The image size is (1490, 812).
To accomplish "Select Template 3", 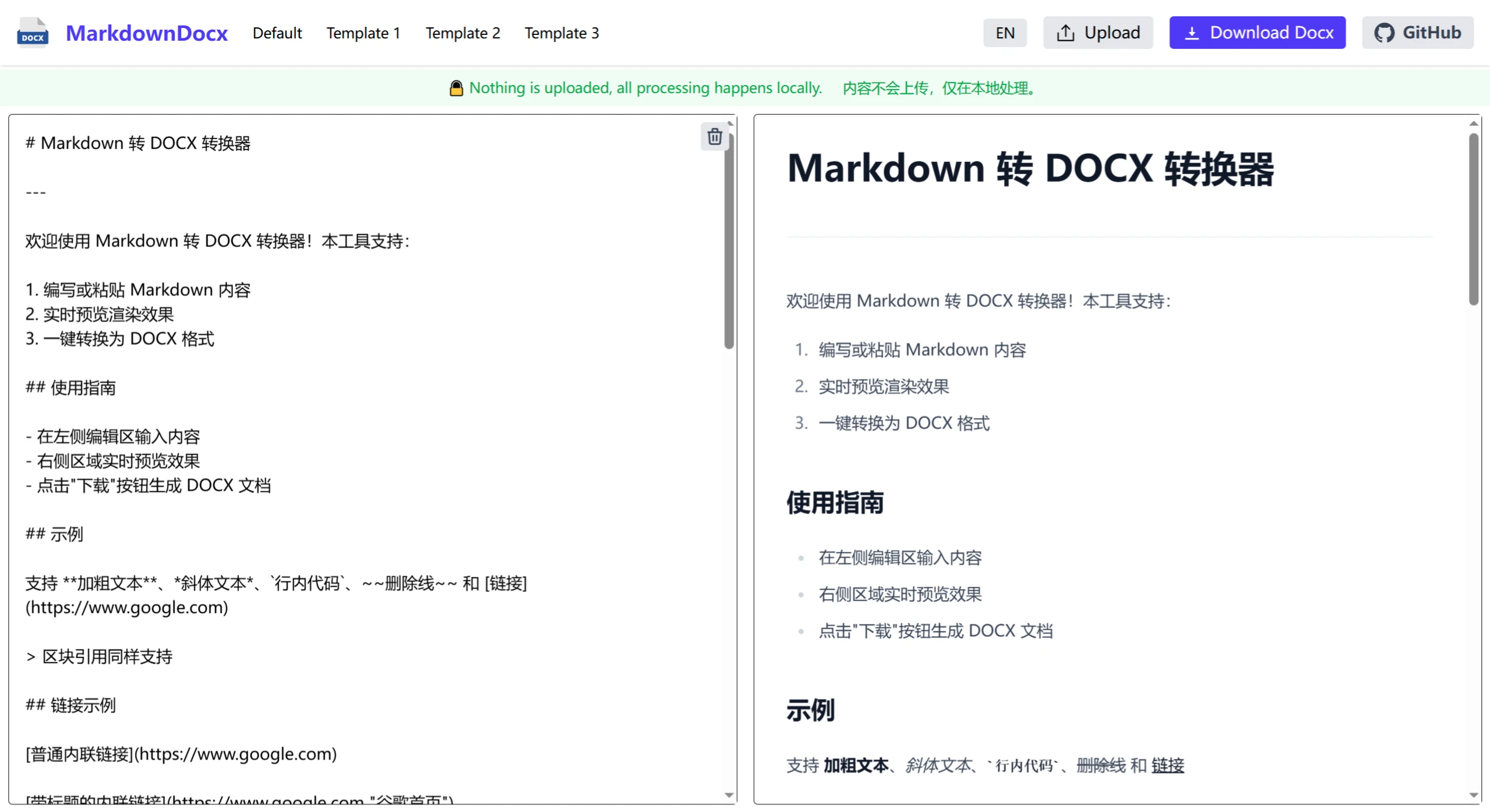I will coord(562,33).
